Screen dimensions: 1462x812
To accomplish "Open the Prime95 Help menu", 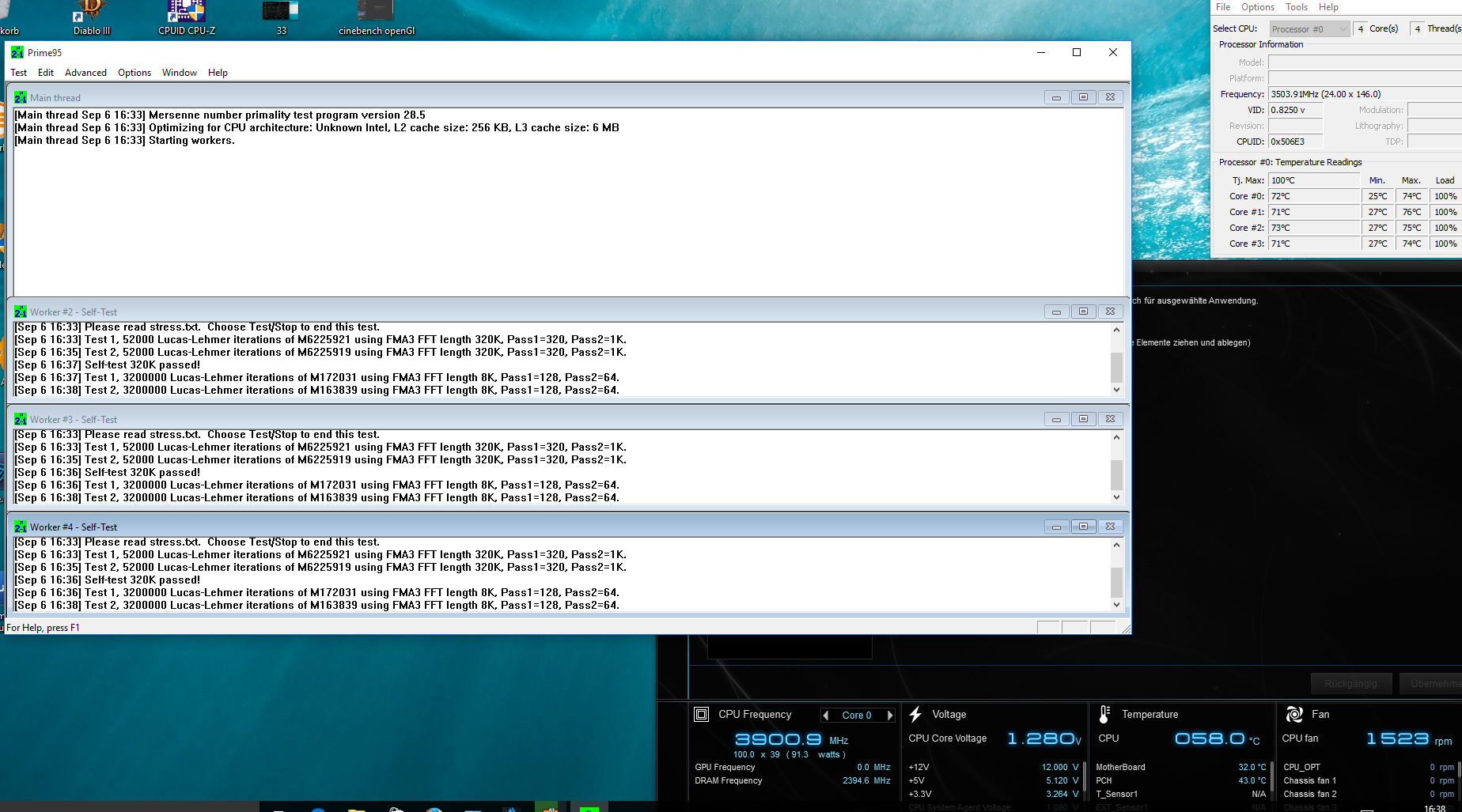I will (218, 73).
